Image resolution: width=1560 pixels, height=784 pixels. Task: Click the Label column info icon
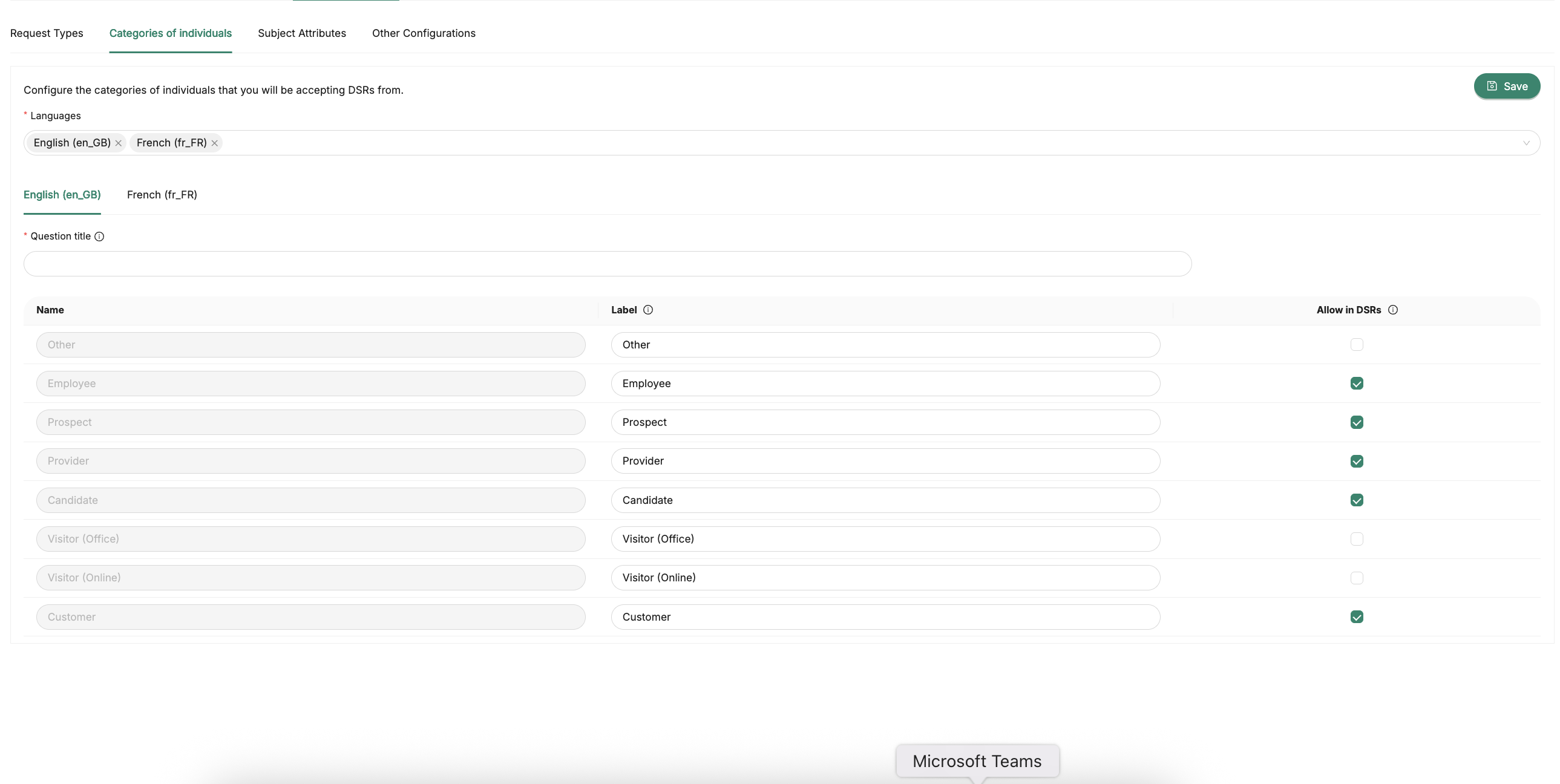(647, 310)
